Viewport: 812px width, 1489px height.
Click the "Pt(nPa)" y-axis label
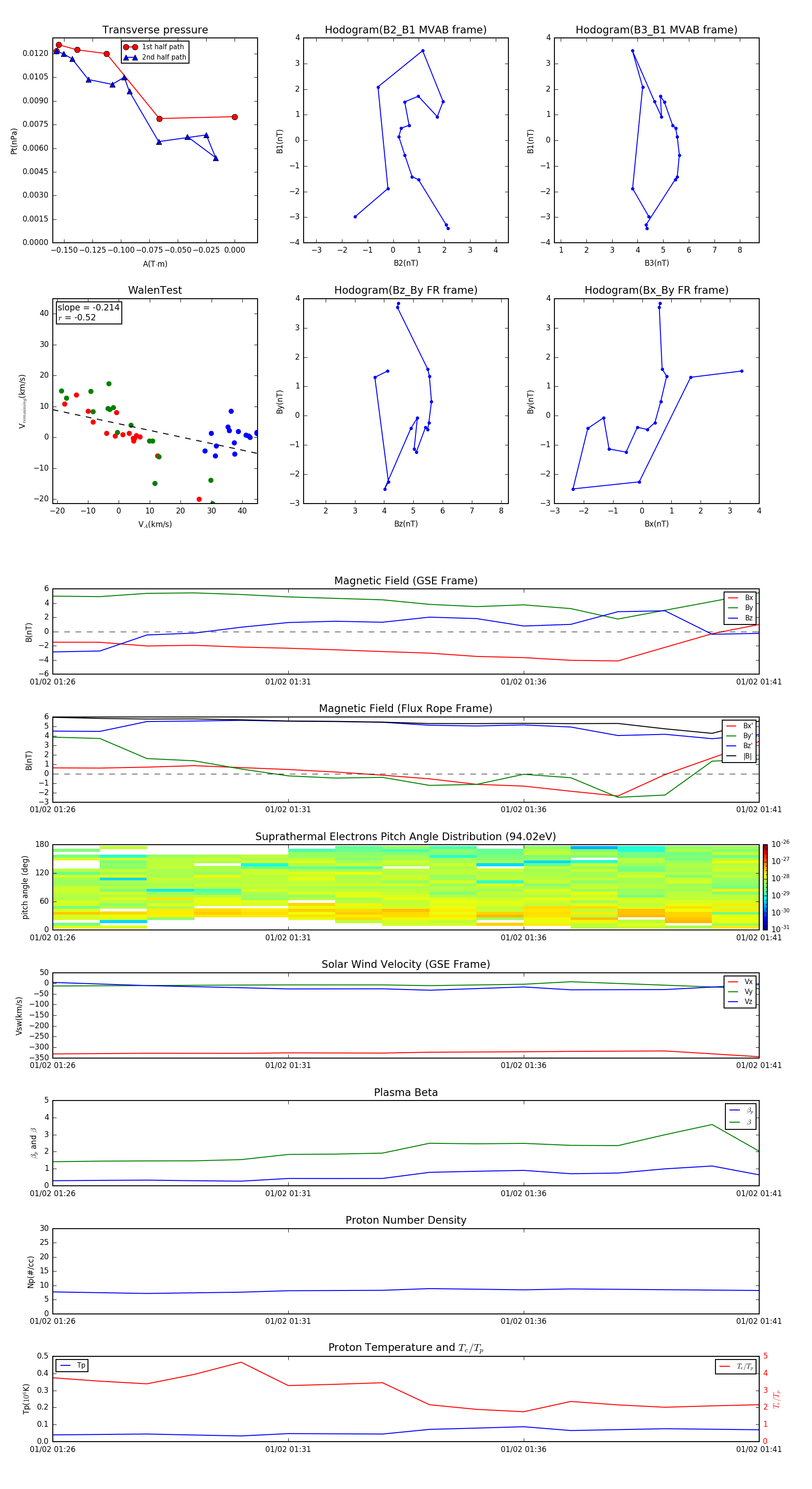coord(14,140)
